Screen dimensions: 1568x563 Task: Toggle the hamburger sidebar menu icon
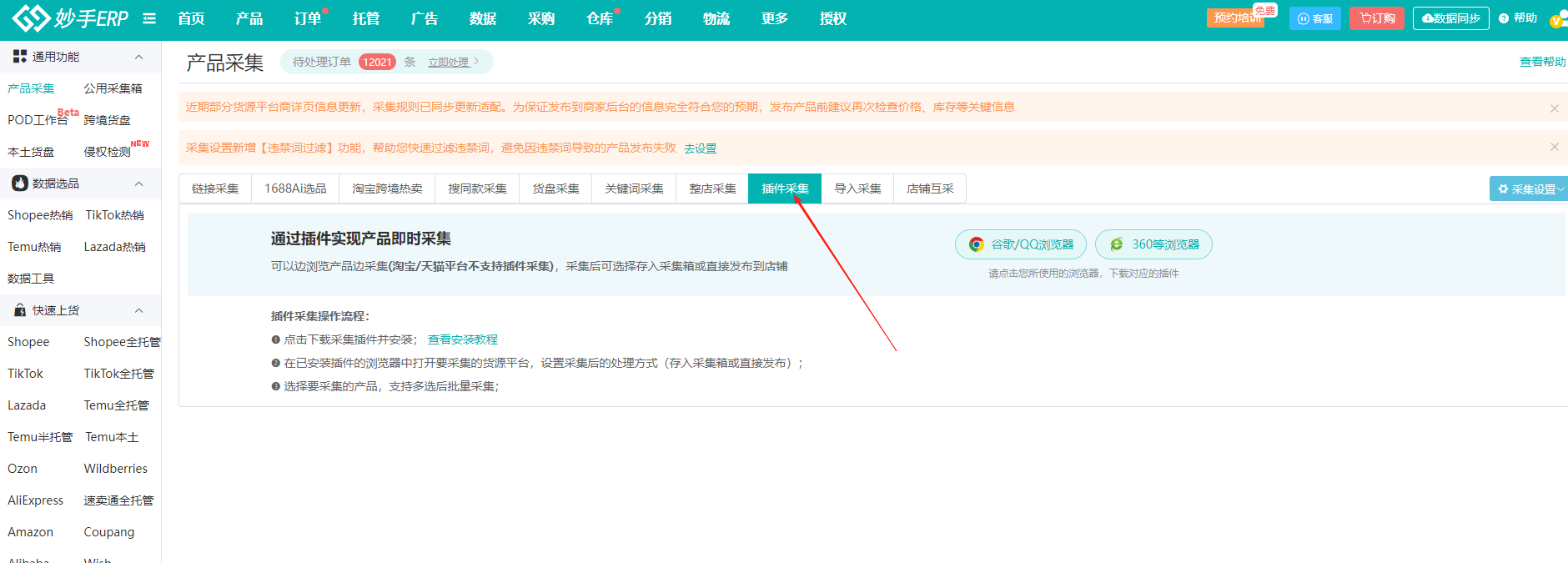[x=149, y=18]
